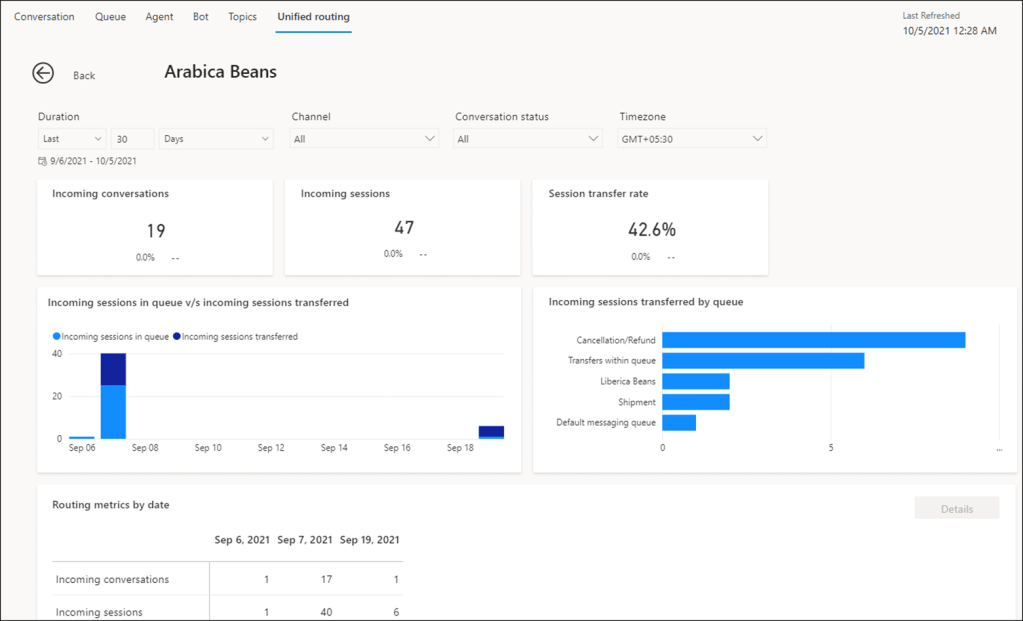Open the Duration Last dropdown
This screenshot has width=1023, height=621.
pos(72,139)
